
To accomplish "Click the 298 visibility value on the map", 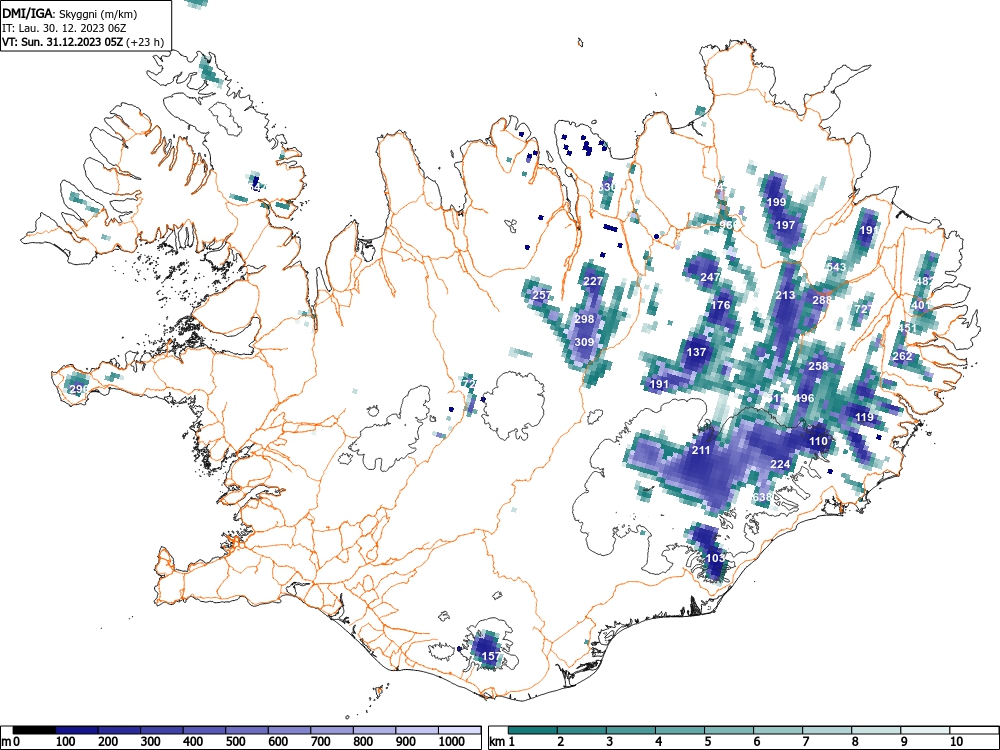I will pyautogui.click(x=584, y=319).
